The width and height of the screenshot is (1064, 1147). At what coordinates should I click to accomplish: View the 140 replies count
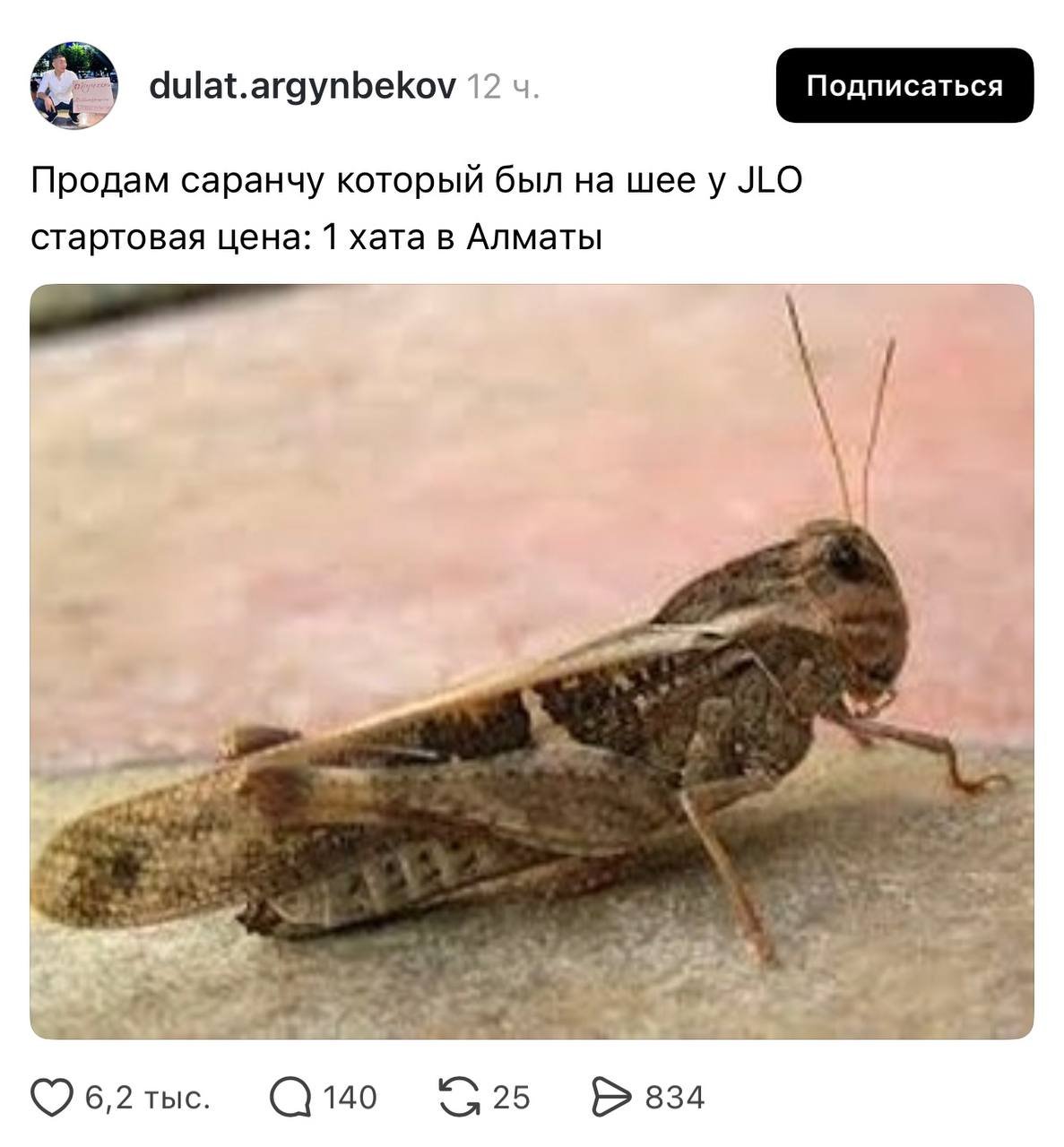pyautogui.click(x=350, y=1098)
